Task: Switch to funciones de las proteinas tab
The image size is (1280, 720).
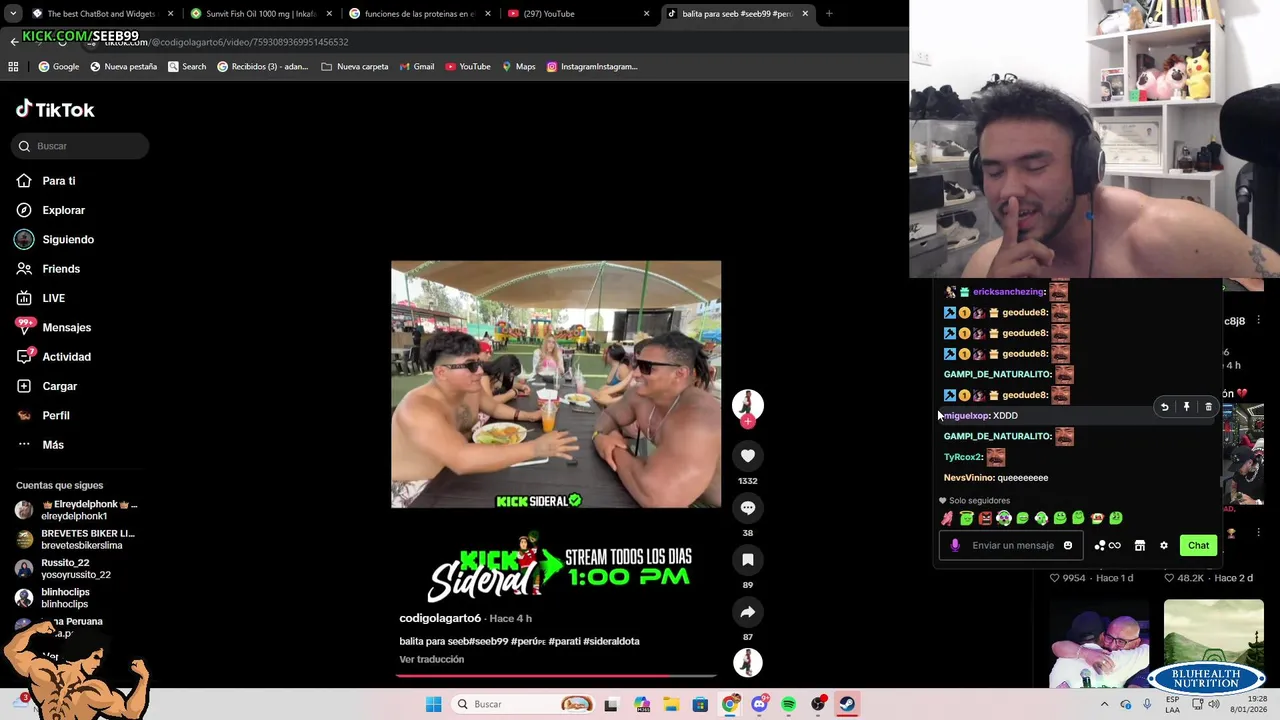Action: [x=418, y=14]
